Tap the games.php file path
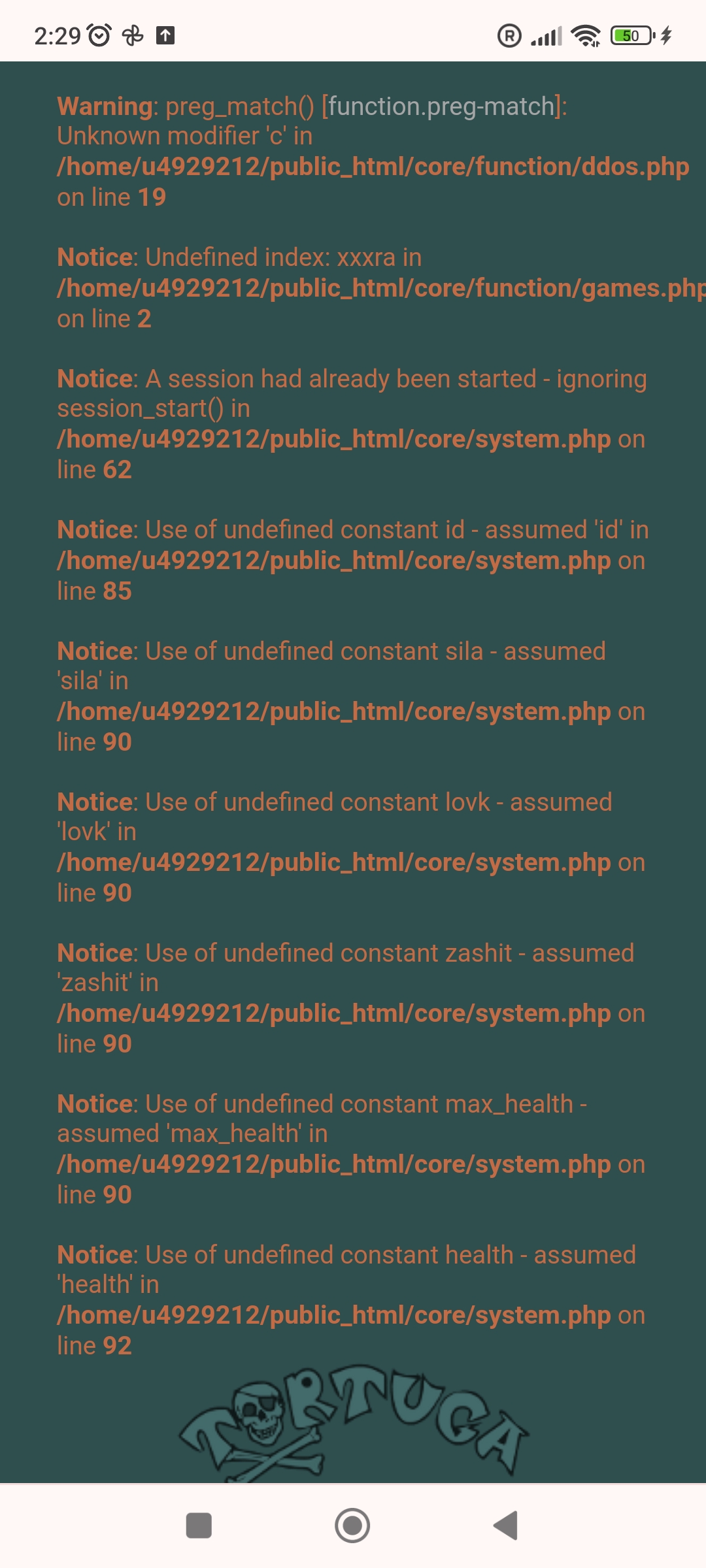 coord(380,289)
